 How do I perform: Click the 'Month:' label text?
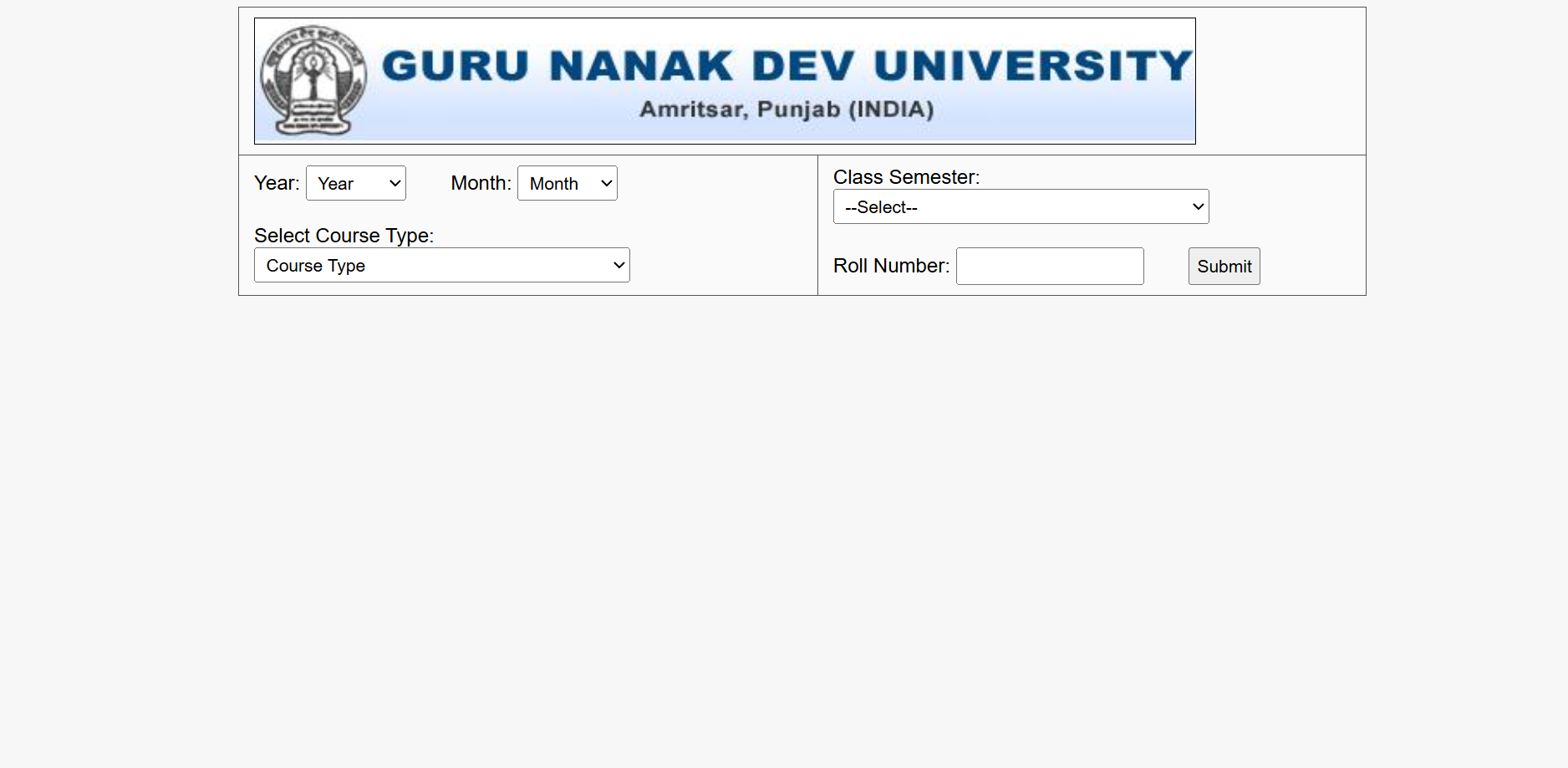[480, 183]
